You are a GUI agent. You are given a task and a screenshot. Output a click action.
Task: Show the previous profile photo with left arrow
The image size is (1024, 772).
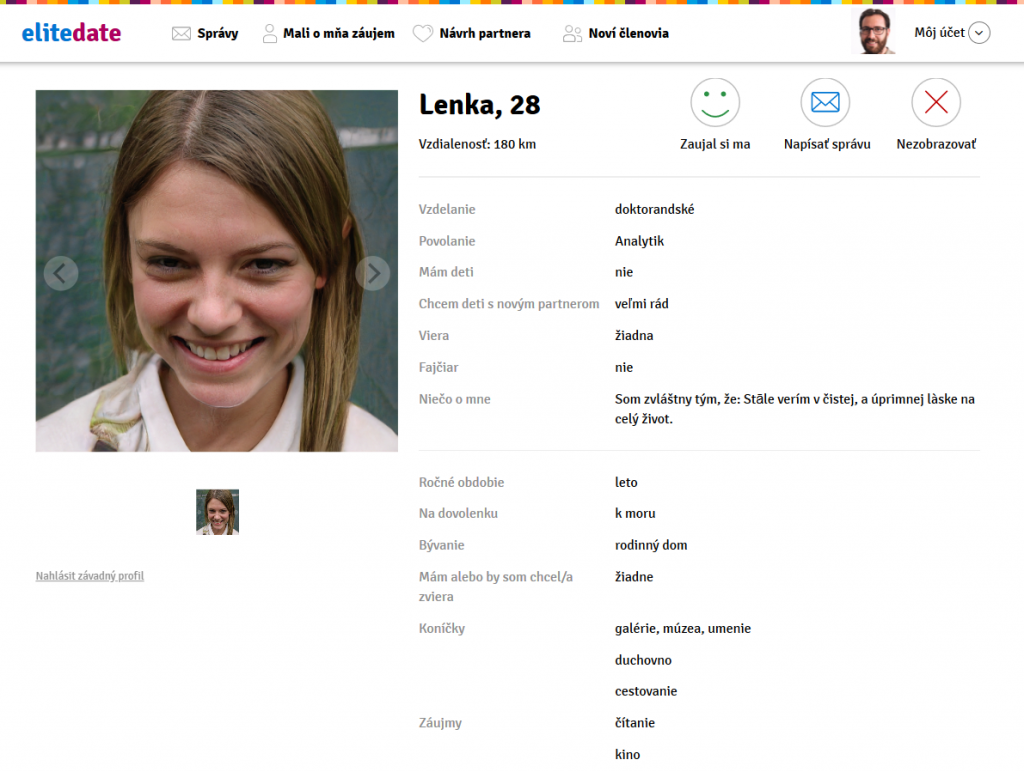(61, 273)
